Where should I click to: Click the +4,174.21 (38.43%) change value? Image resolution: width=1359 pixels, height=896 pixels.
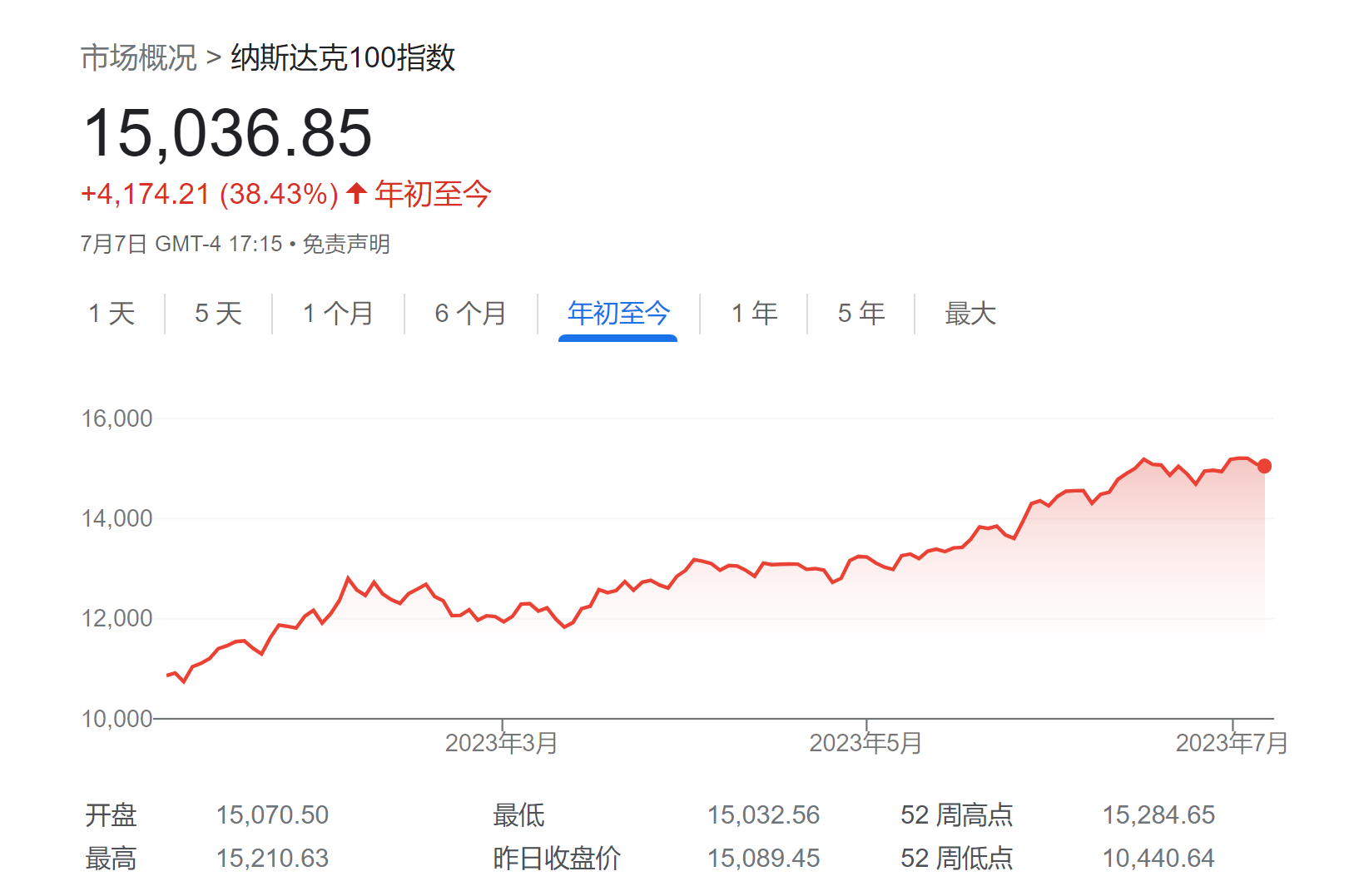210,194
